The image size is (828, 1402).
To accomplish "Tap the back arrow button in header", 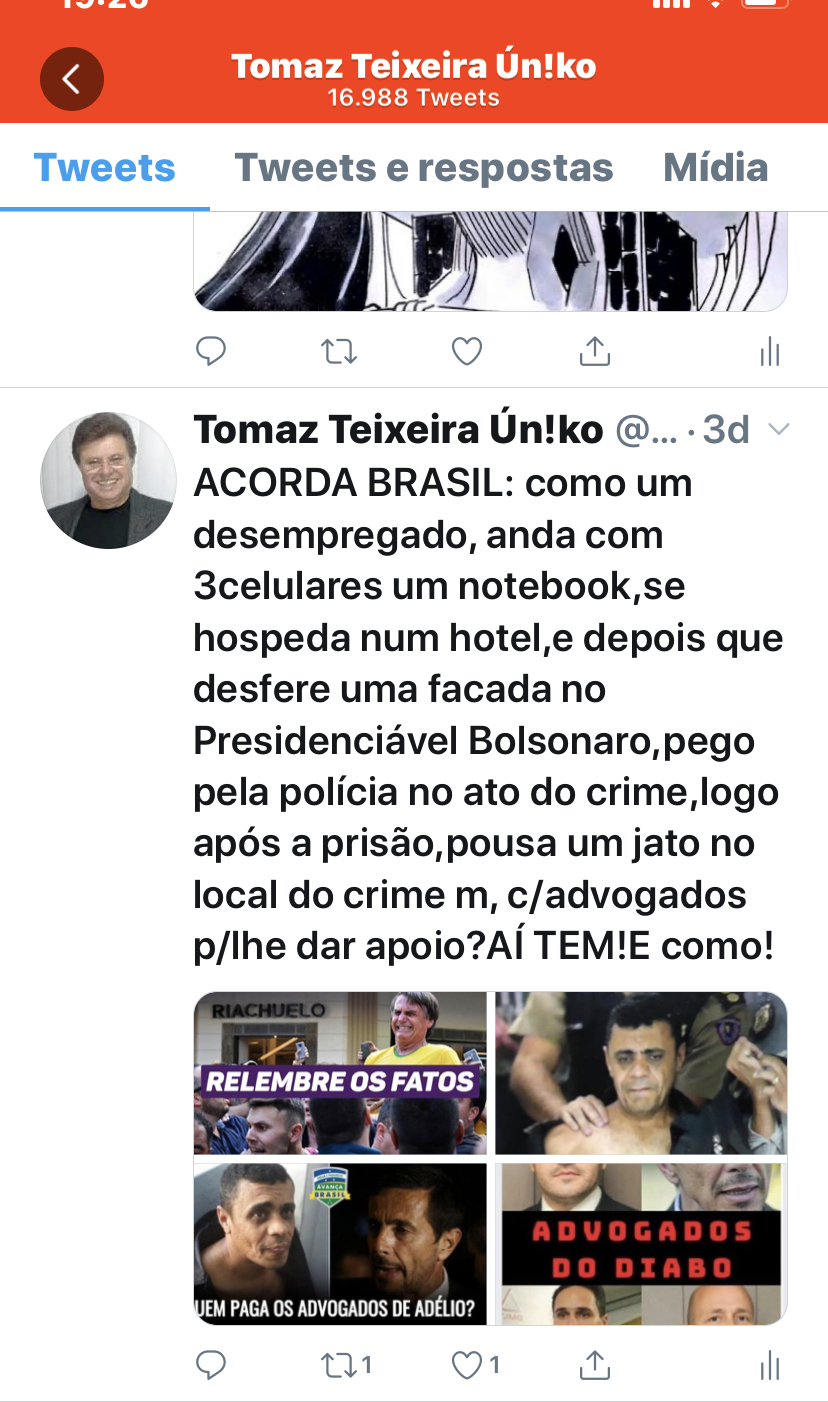I will click(71, 78).
